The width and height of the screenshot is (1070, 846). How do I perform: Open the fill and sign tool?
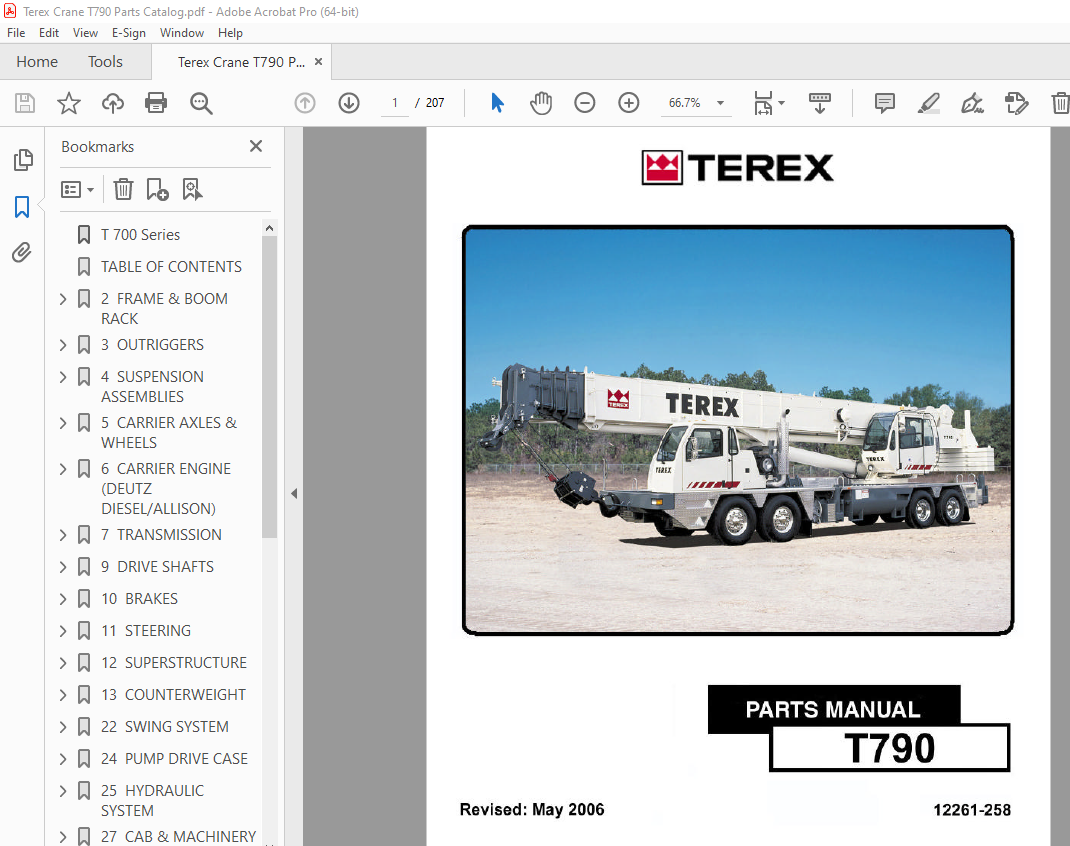click(x=972, y=103)
